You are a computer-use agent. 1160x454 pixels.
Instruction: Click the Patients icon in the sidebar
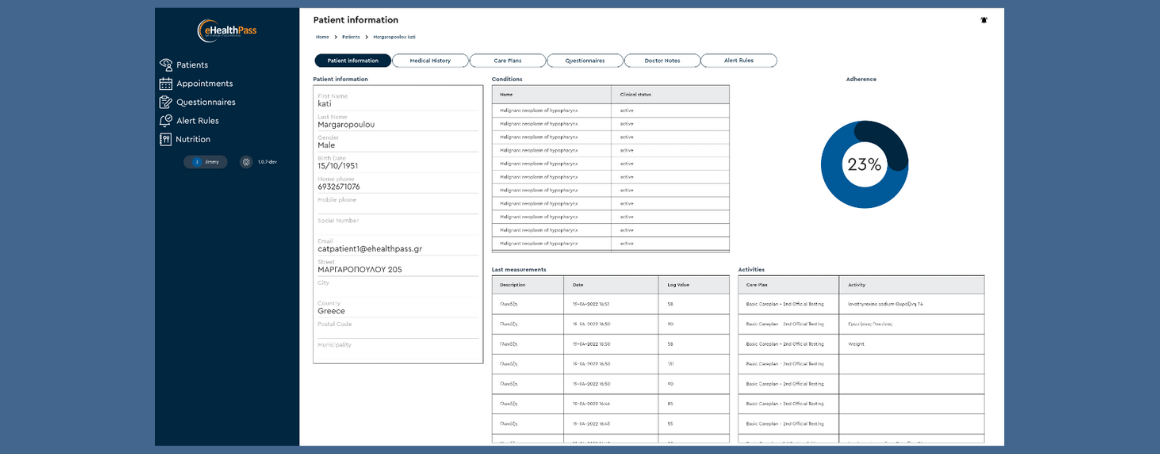pos(166,65)
